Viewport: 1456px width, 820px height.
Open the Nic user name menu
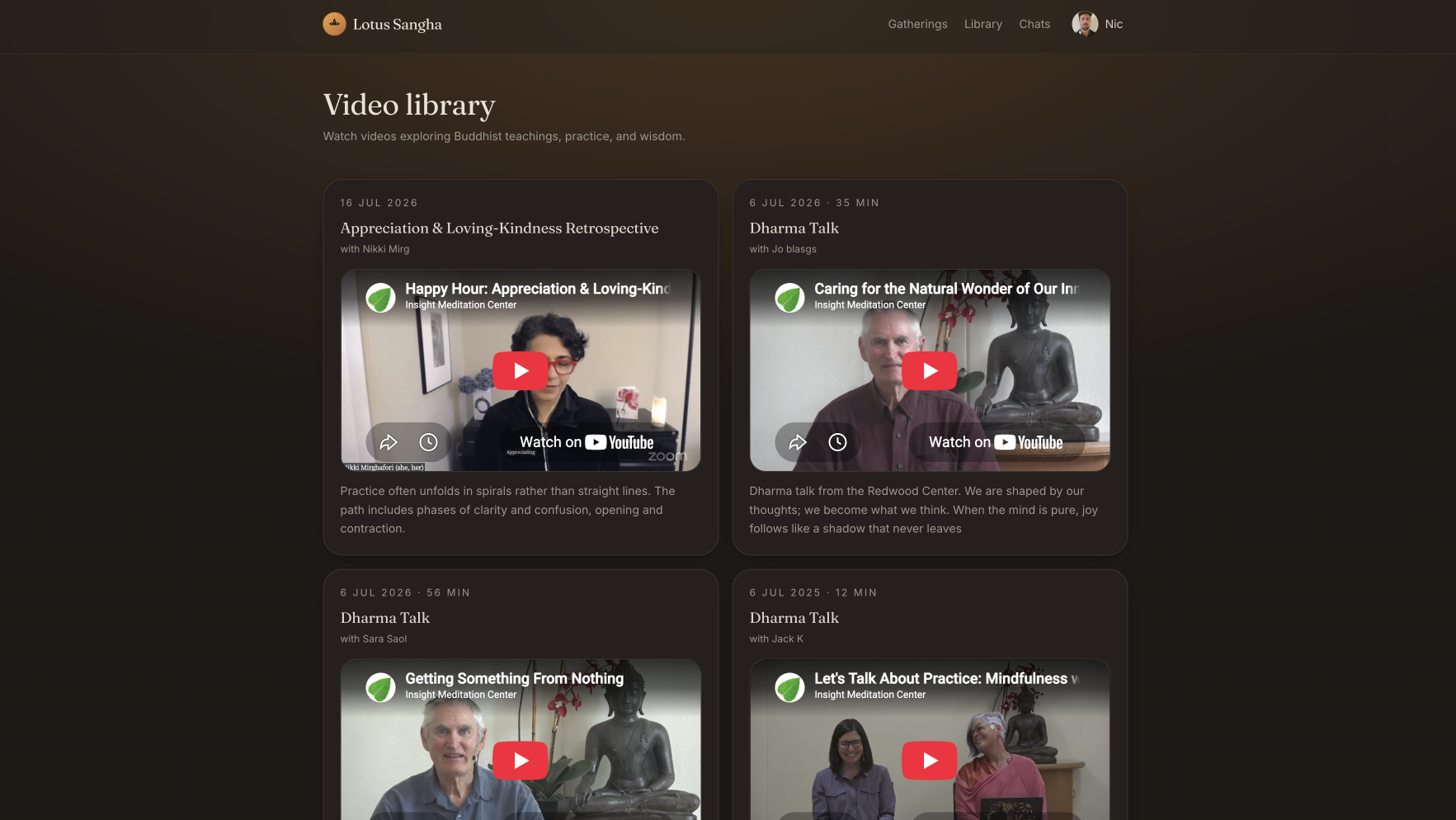click(x=1114, y=24)
